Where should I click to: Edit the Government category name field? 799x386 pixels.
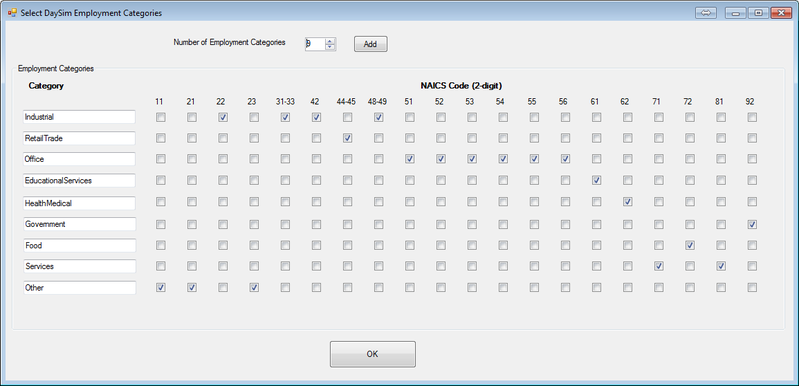(x=79, y=224)
